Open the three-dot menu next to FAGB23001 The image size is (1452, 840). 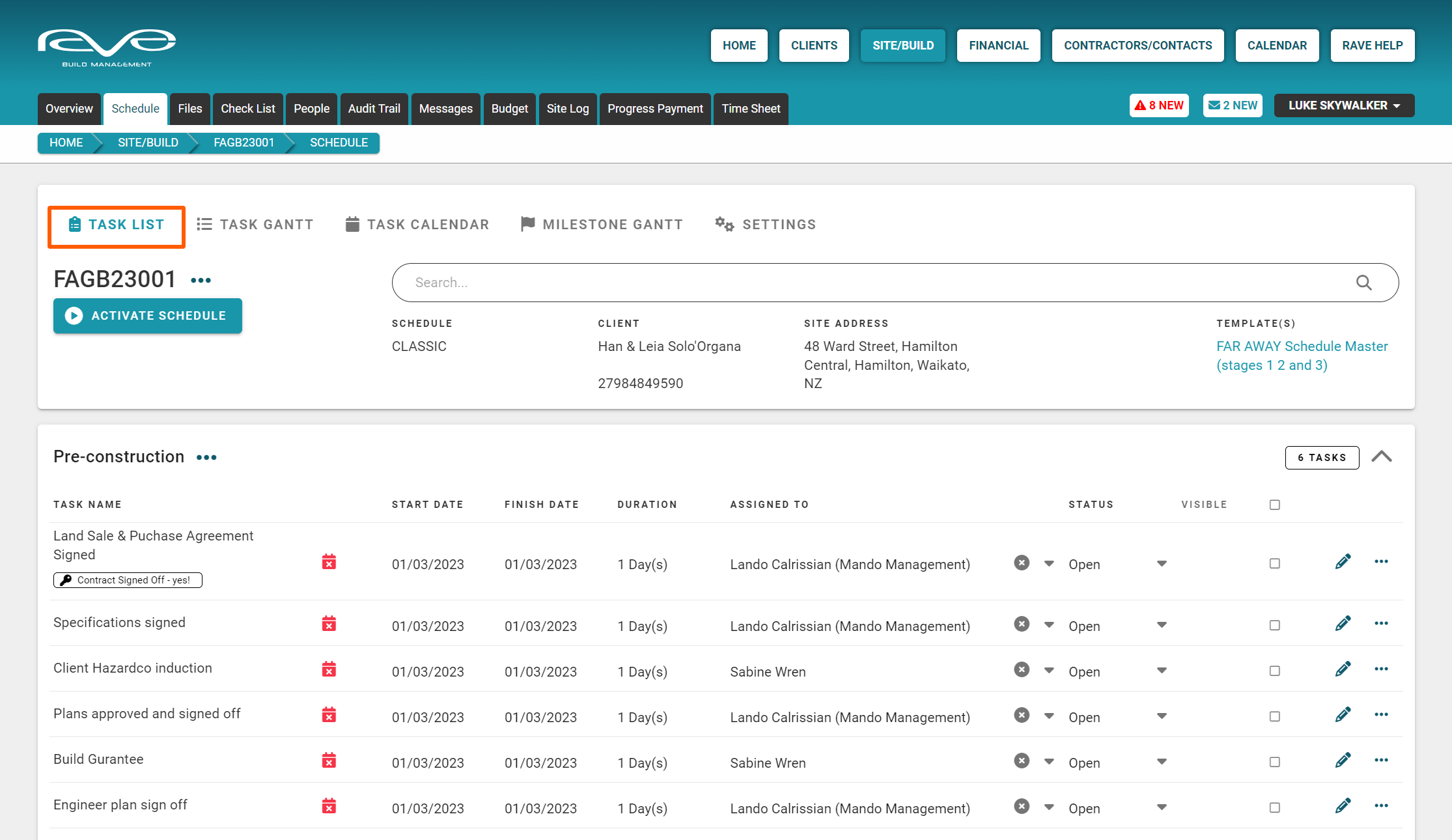click(x=201, y=281)
